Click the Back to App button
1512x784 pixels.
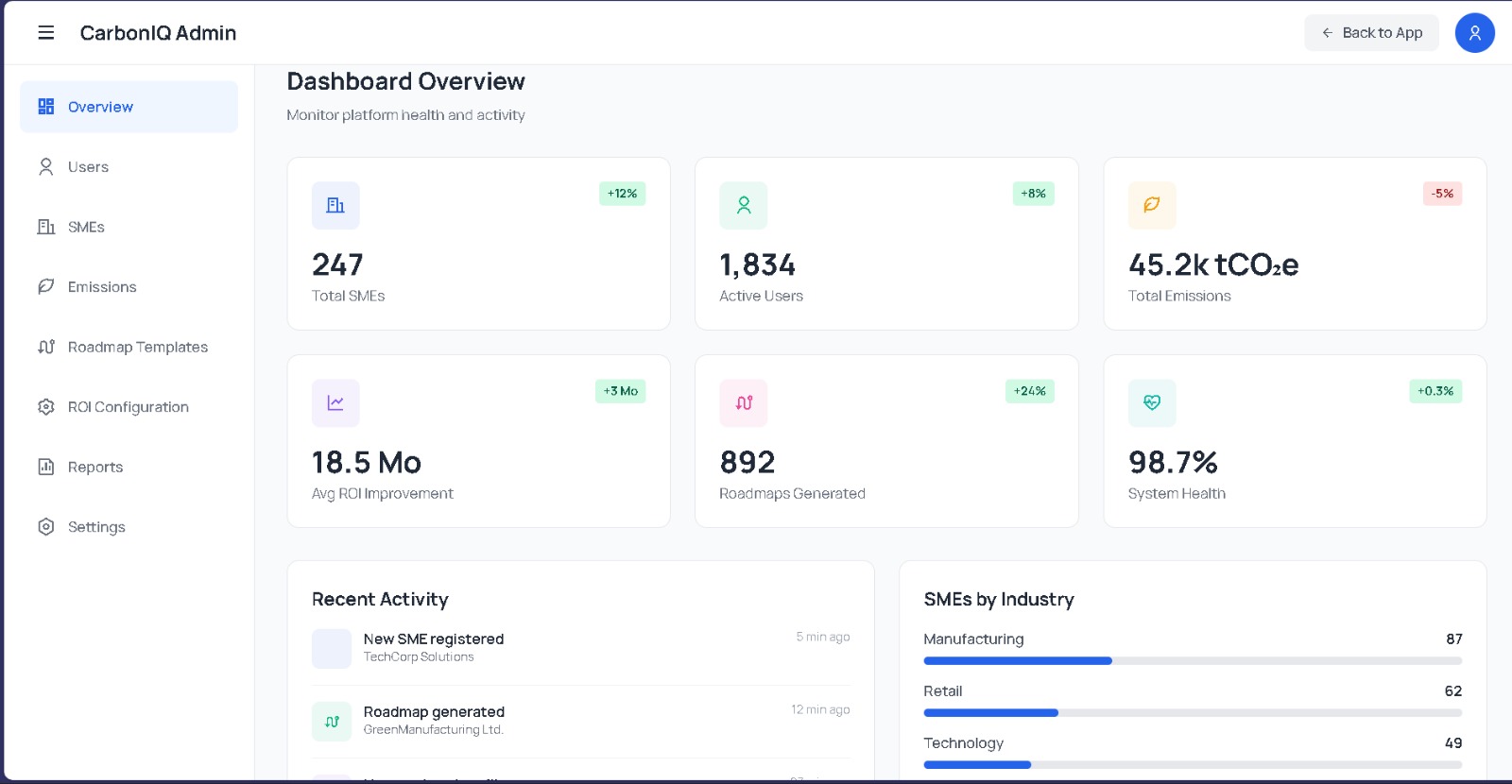click(1371, 33)
